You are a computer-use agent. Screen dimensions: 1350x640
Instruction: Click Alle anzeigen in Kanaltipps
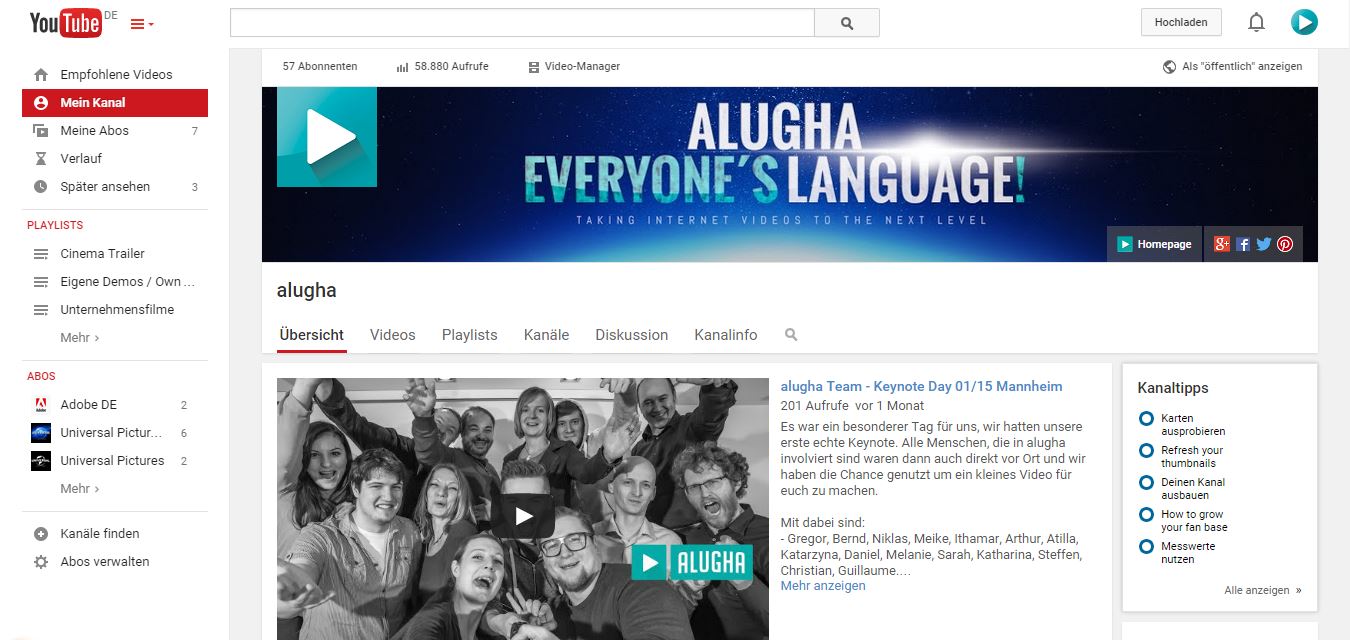point(1263,591)
